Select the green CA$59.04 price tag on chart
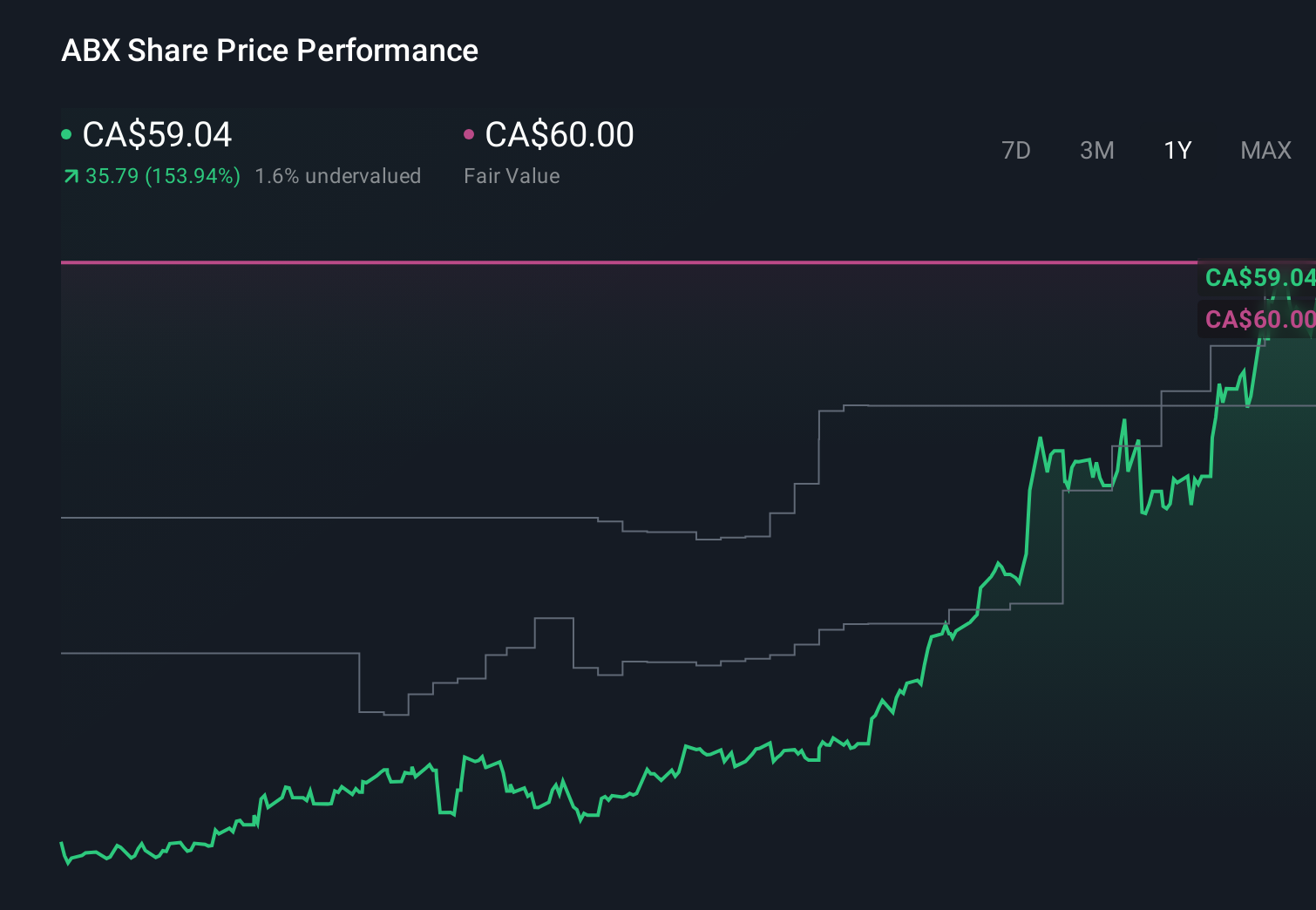The width and height of the screenshot is (1316, 910). click(1259, 279)
